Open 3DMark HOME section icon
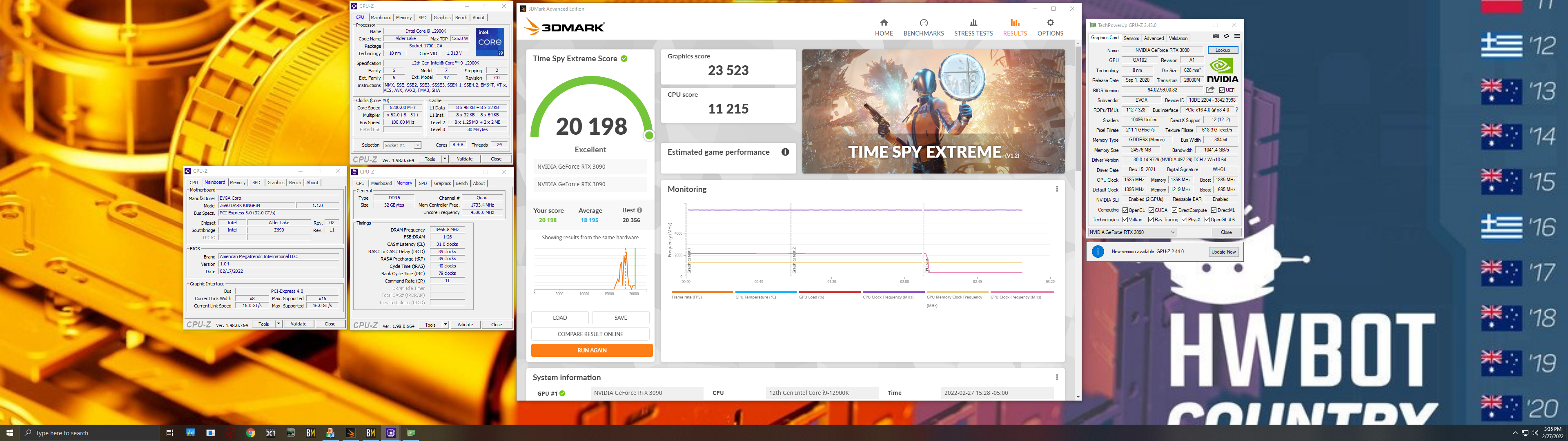Viewport: 1568px width, 441px height. tap(884, 22)
